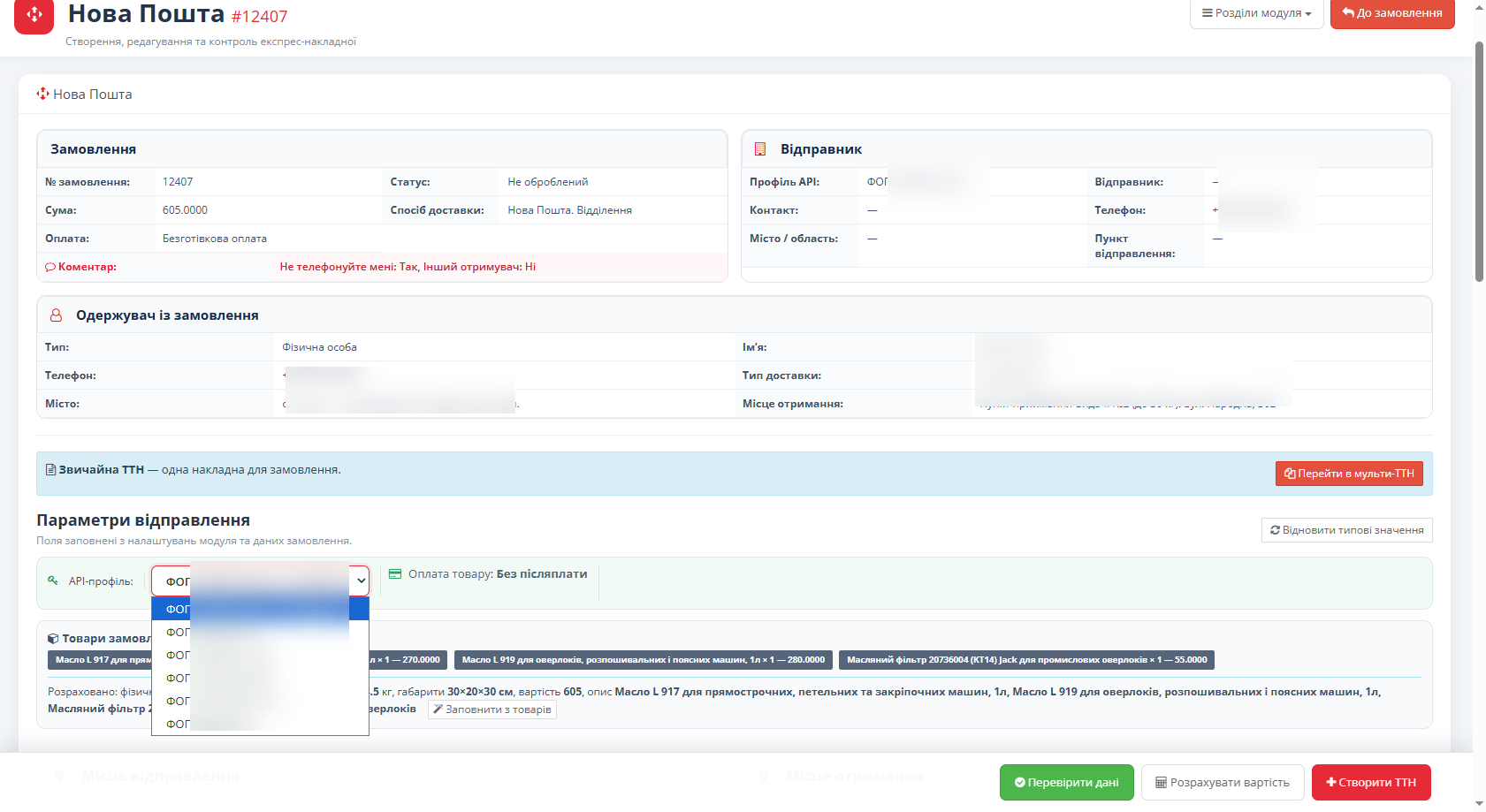Click the vertical page scrollbar thumb
The height and width of the screenshot is (812, 1486).
1479,161
